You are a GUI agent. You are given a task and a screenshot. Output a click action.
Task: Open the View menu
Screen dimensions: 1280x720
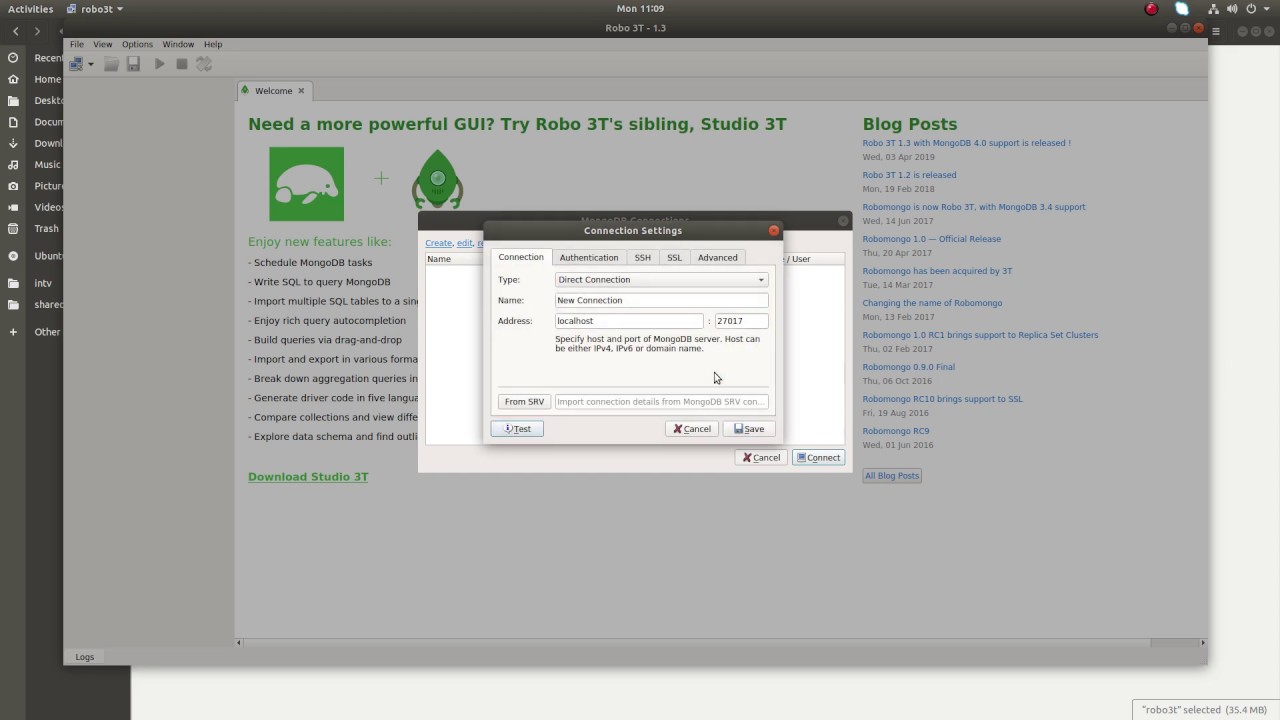tap(103, 44)
